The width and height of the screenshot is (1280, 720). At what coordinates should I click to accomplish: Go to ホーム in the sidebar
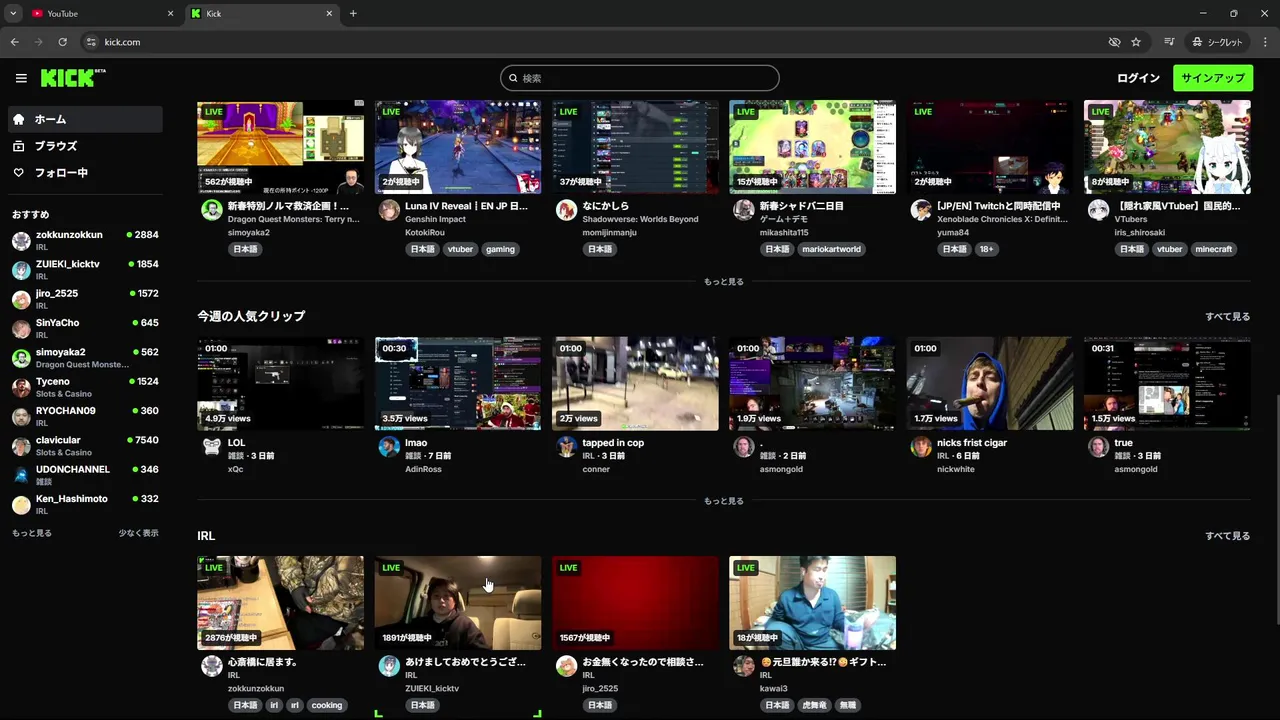click(x=85, y=119)
